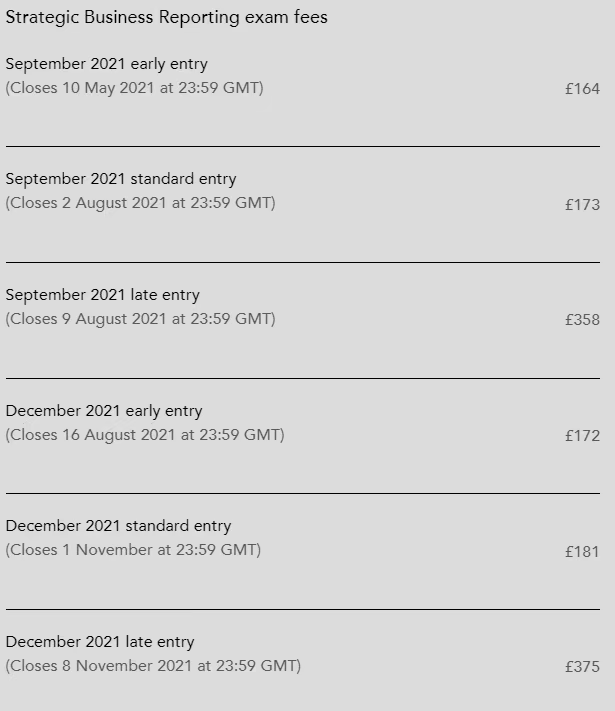Click the £375 fee amount
Screen dimensions: 615x711
click(582, 667)
